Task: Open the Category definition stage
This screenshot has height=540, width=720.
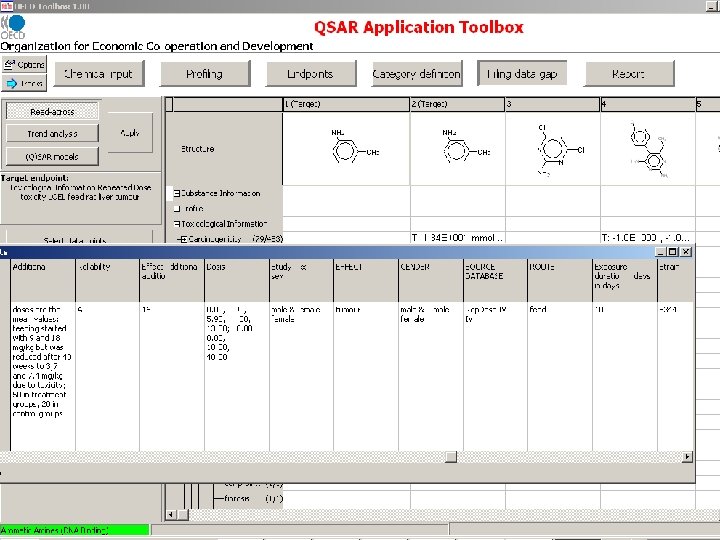Action: click(x=416, y=73)
